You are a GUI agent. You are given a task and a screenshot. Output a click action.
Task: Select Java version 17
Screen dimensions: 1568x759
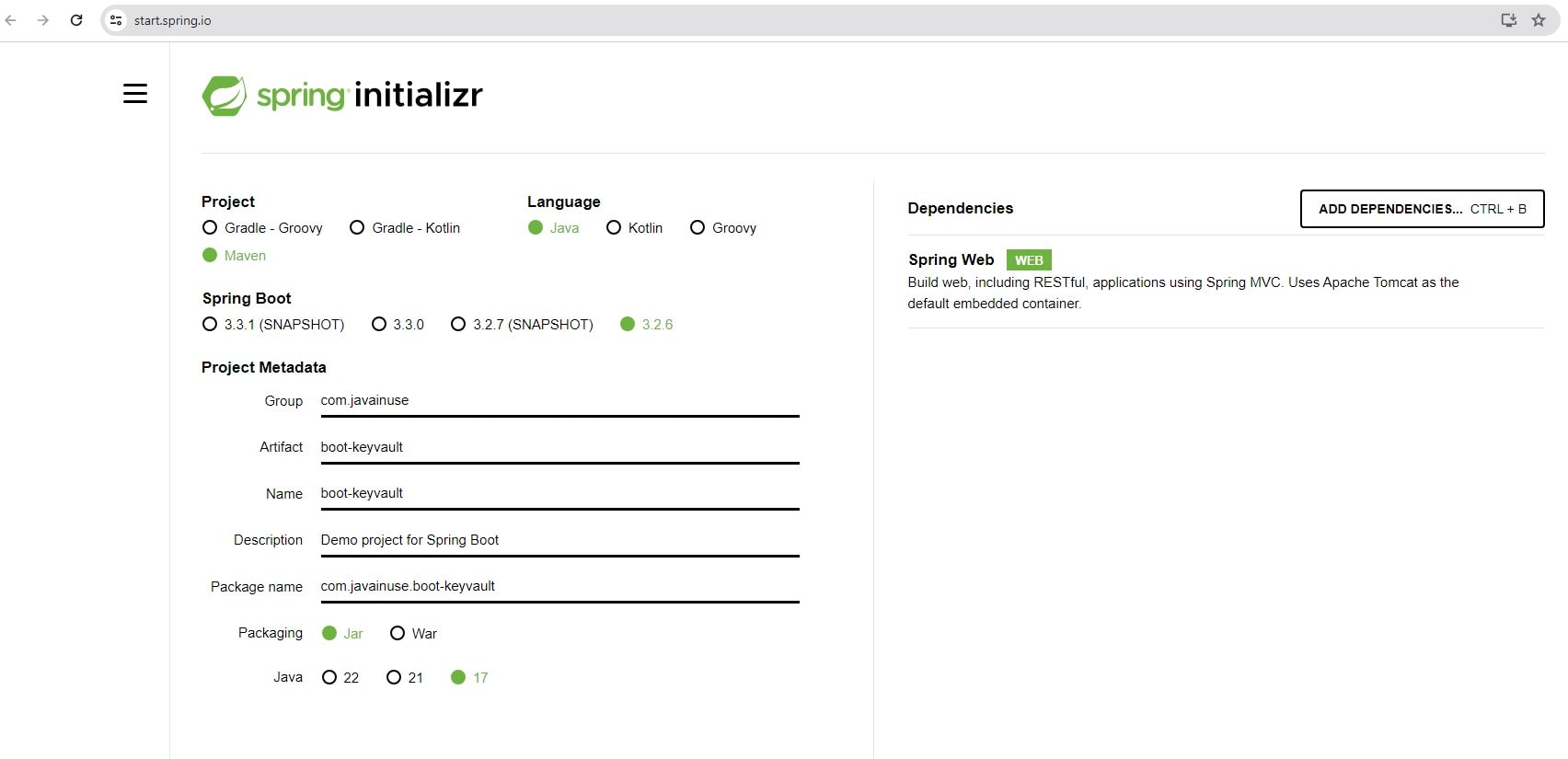pyautogui.click(x=469, y=677)
